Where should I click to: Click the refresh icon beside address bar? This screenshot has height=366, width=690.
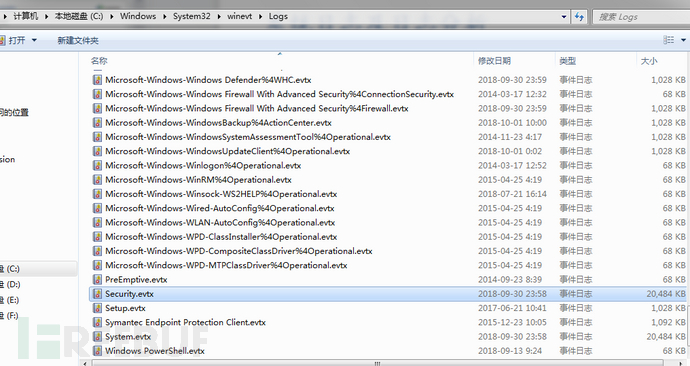point(579,17)
